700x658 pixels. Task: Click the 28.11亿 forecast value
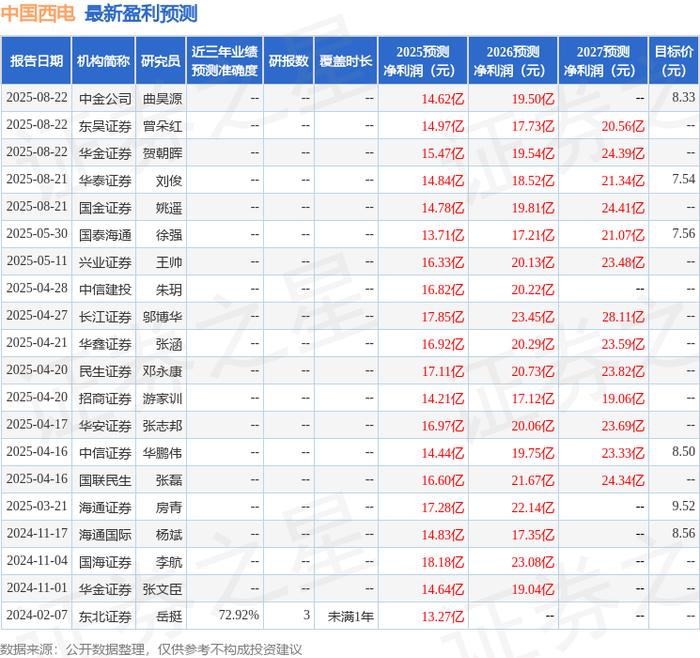point(623,317)
